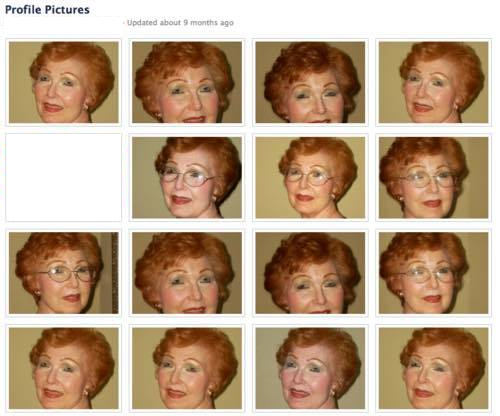Open the glasses photo showing dark frame edge
This screenshot has width=500, height=416.
64,273
